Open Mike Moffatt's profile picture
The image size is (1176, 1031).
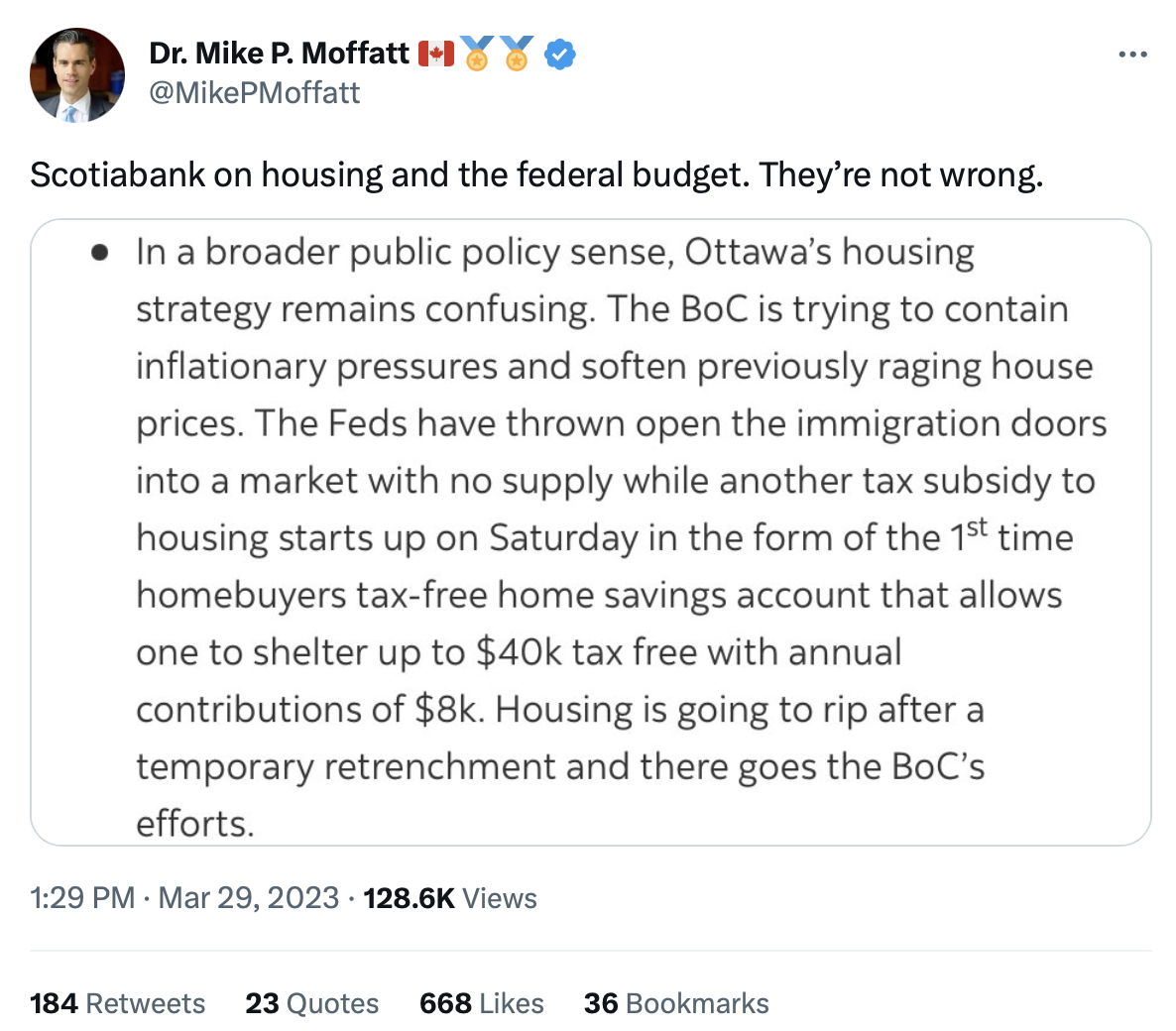(x=77, y=75)
